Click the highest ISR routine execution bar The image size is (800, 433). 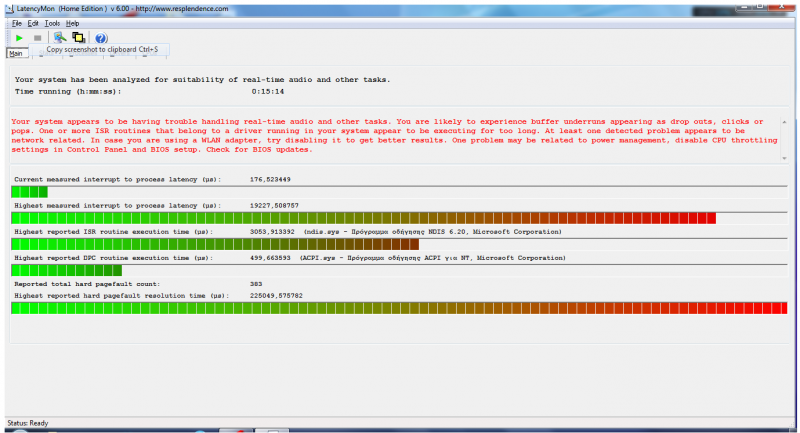215,244
